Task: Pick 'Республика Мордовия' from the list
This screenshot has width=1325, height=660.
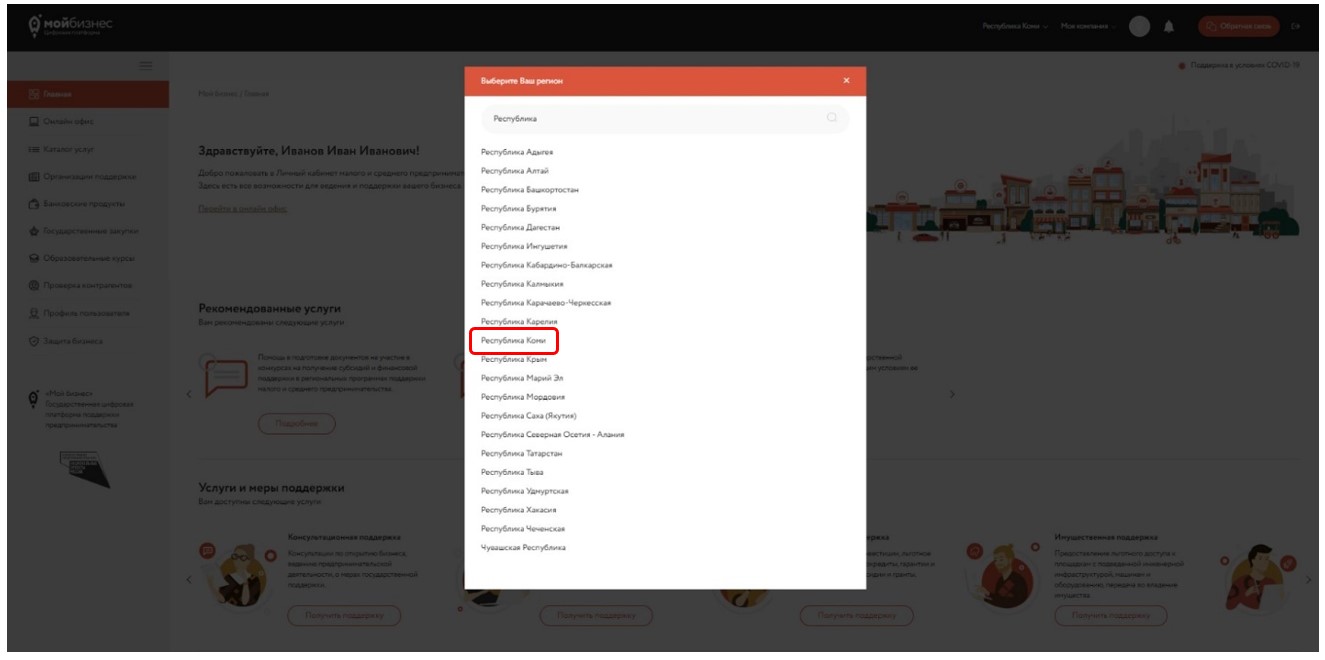Action: pyautogui.click(x=522, y=397)
